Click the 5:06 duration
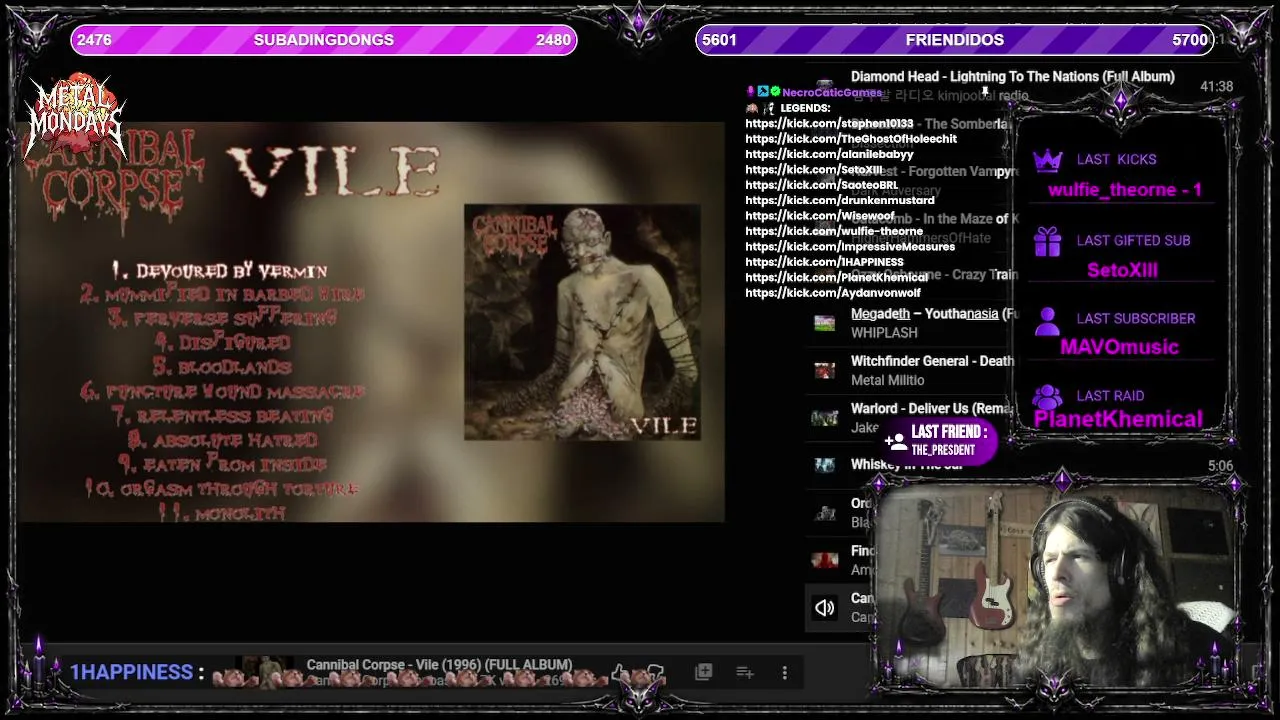The height and width of the screenshot is (720, 1280). click(x=1220, y=466)
